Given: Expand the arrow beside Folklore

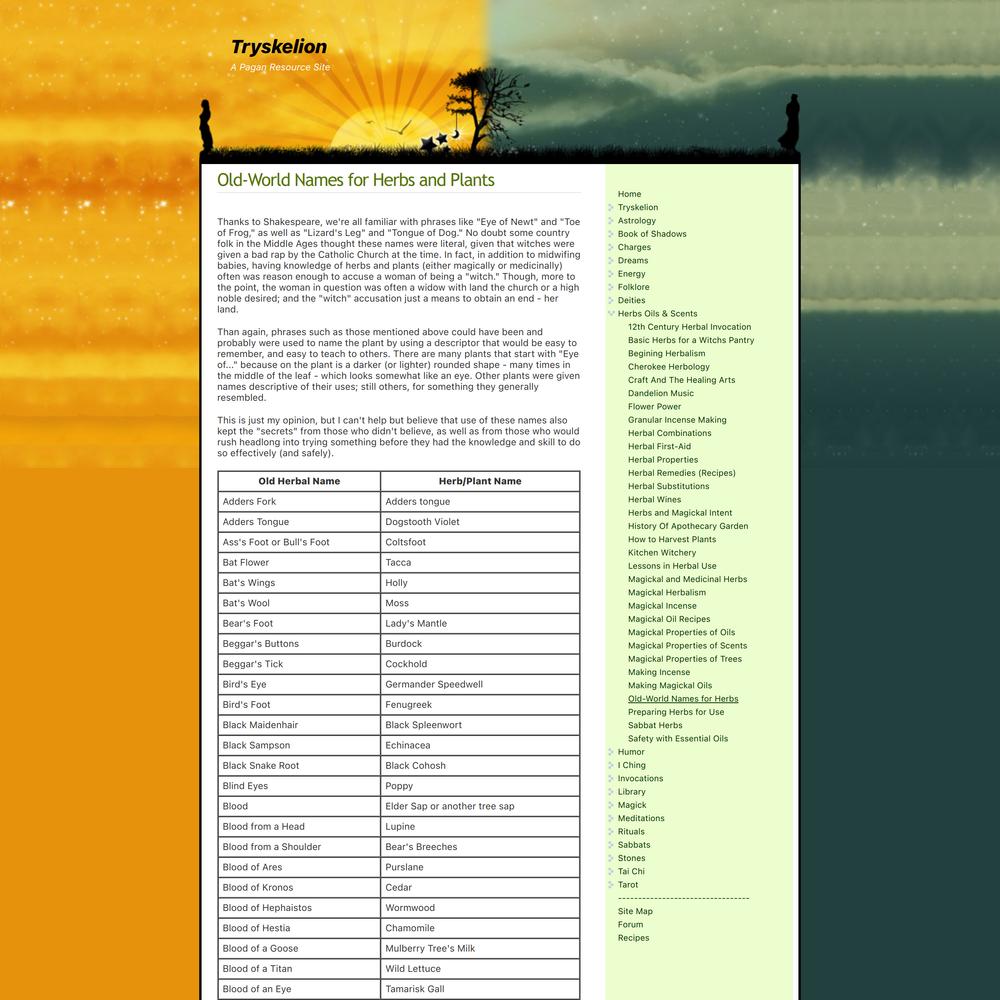Looking at the screenshot, I should 611,287.
